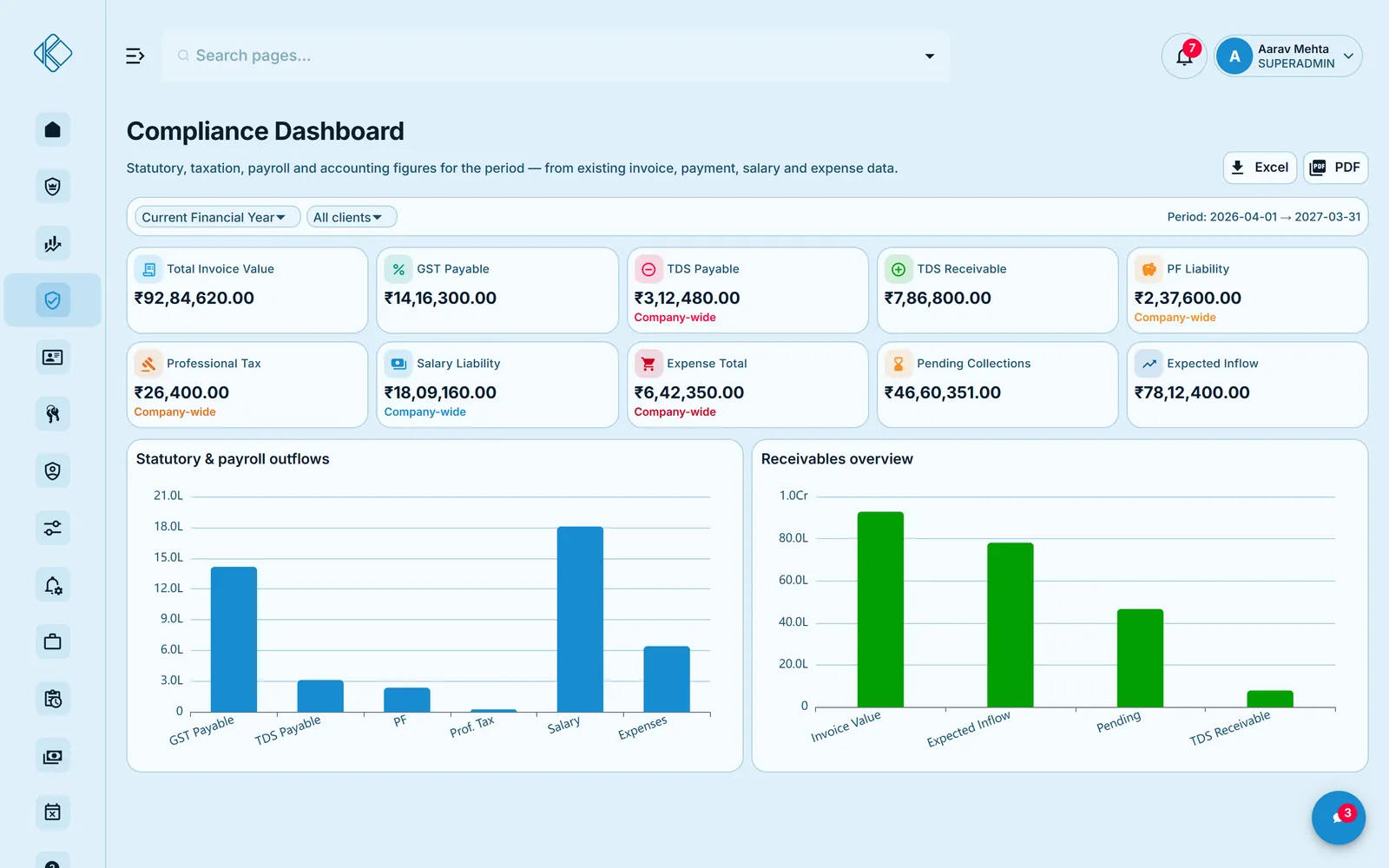Export dashboard as PDF
Screen dimensions: 1389x868
click(x=1335, y=168)
